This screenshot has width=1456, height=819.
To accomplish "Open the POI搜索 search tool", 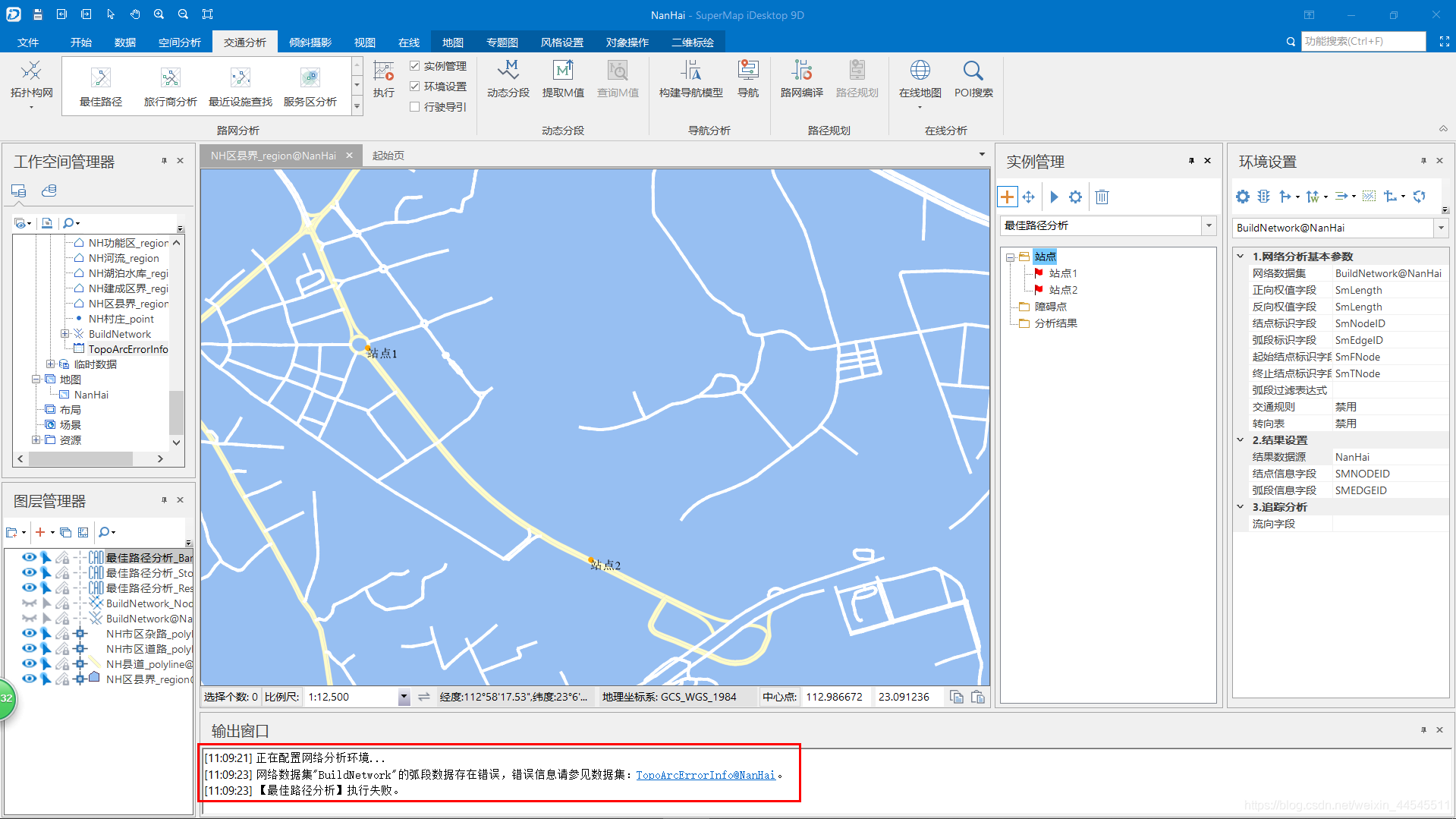I will click(973, 79).
